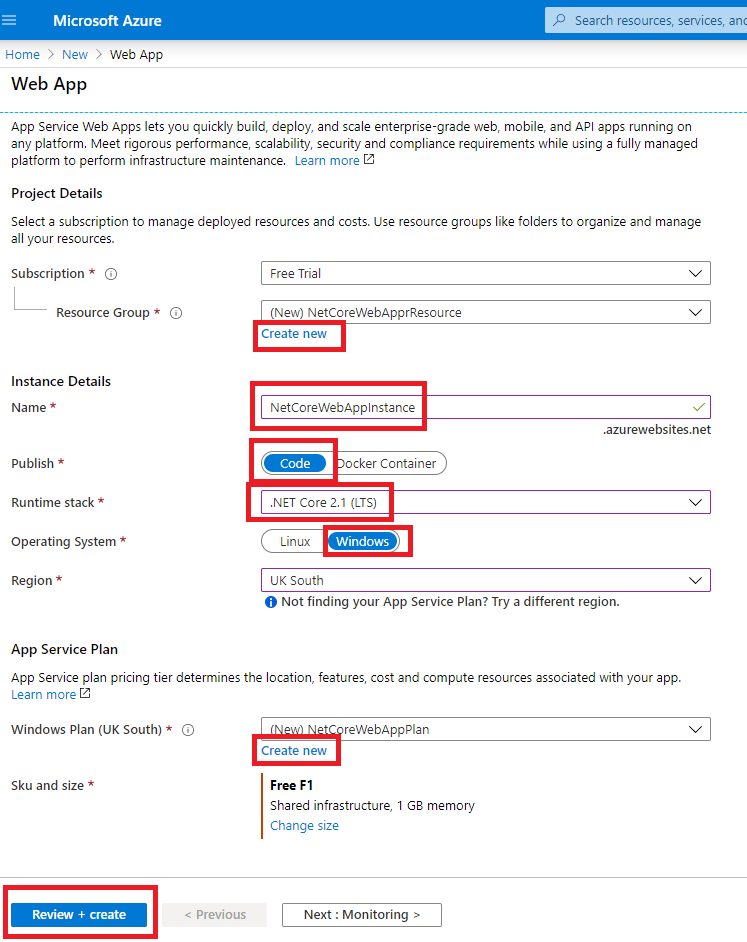Navigate to New in breadcrumb
Screen dimensions: 747x942
coord(75,55)
